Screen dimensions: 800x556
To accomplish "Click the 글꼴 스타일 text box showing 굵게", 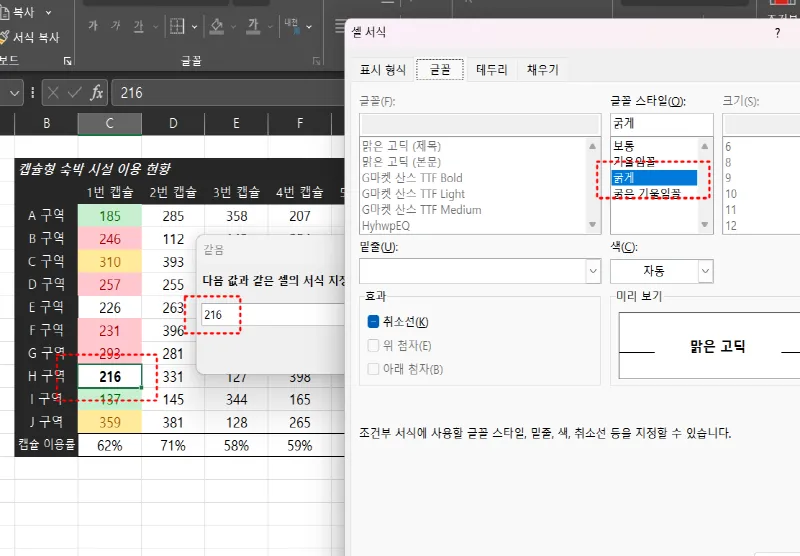I will pyautogui.click(x=661, y=124).
